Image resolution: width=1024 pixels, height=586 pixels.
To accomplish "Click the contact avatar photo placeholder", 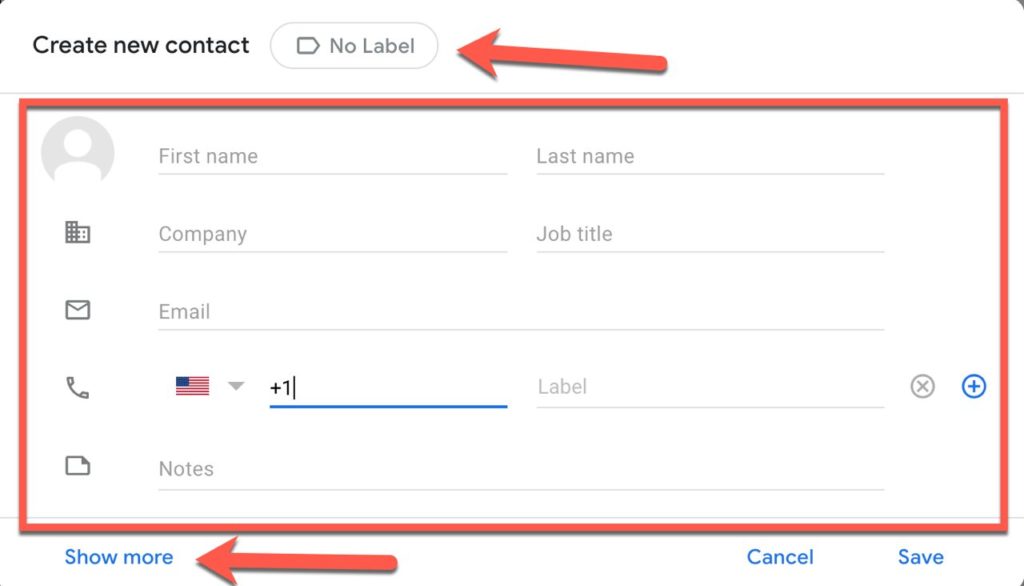I will [x=77, y=153].
